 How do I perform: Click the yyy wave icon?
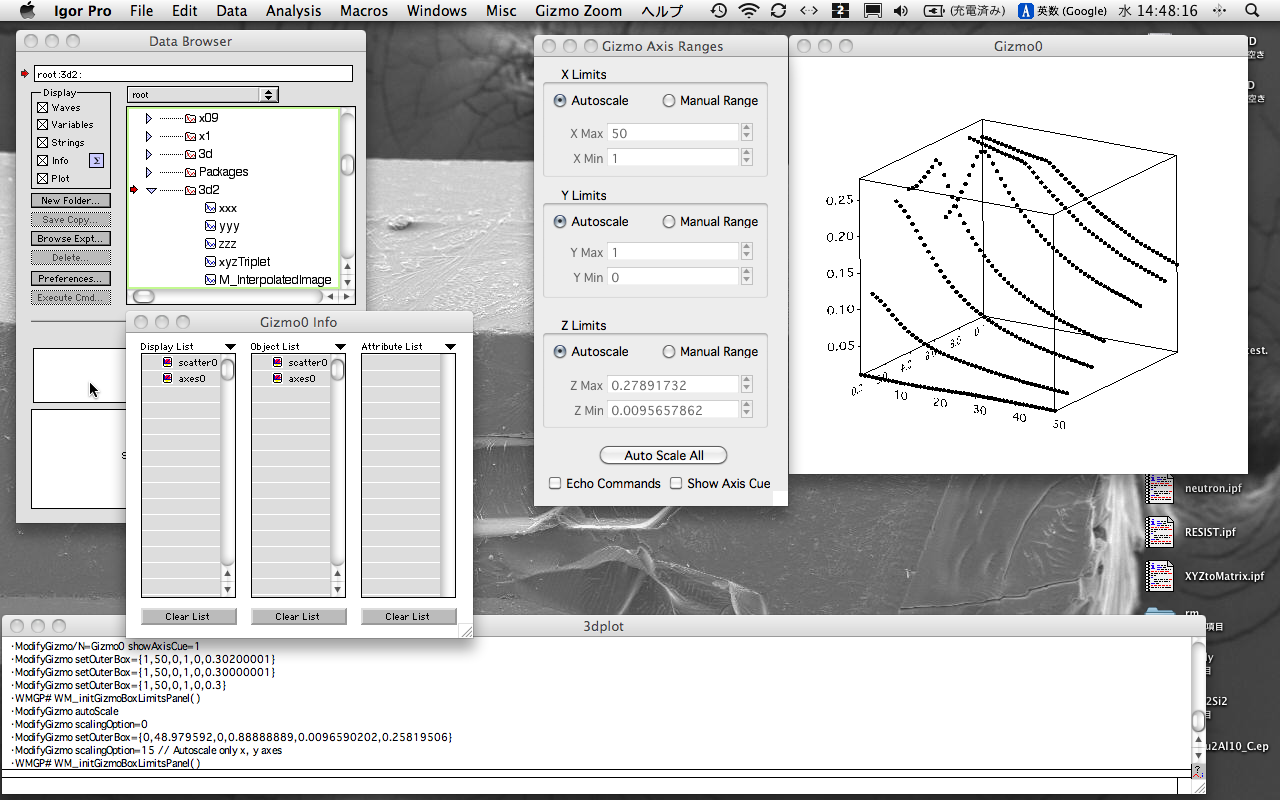[x=210, y=226]
